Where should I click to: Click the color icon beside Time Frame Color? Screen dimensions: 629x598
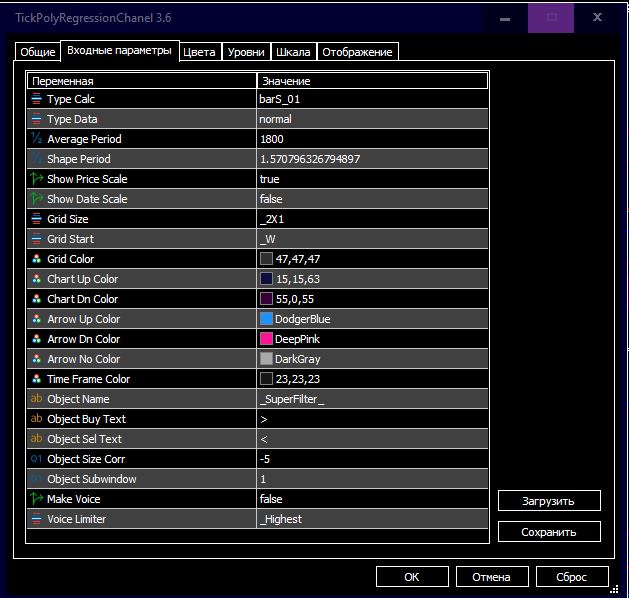pyautogui.click(x=37, y=379)
